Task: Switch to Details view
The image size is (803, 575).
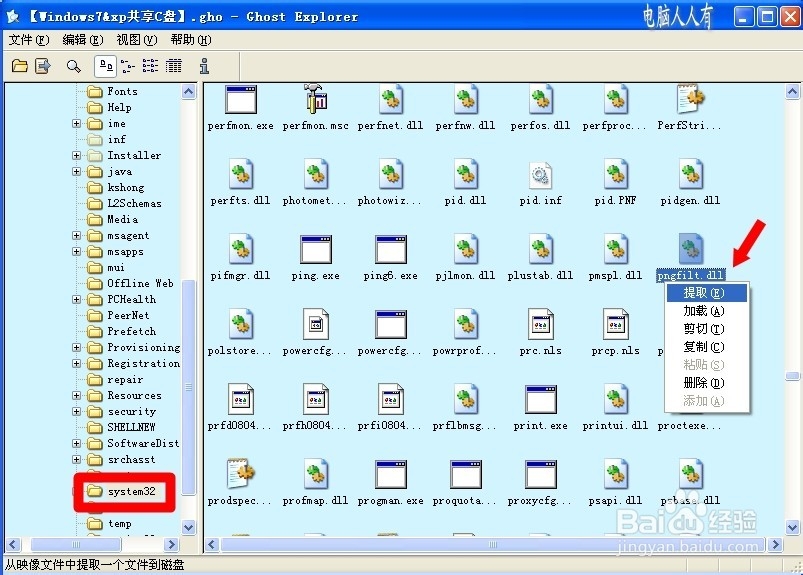Action: click(174, 66)
